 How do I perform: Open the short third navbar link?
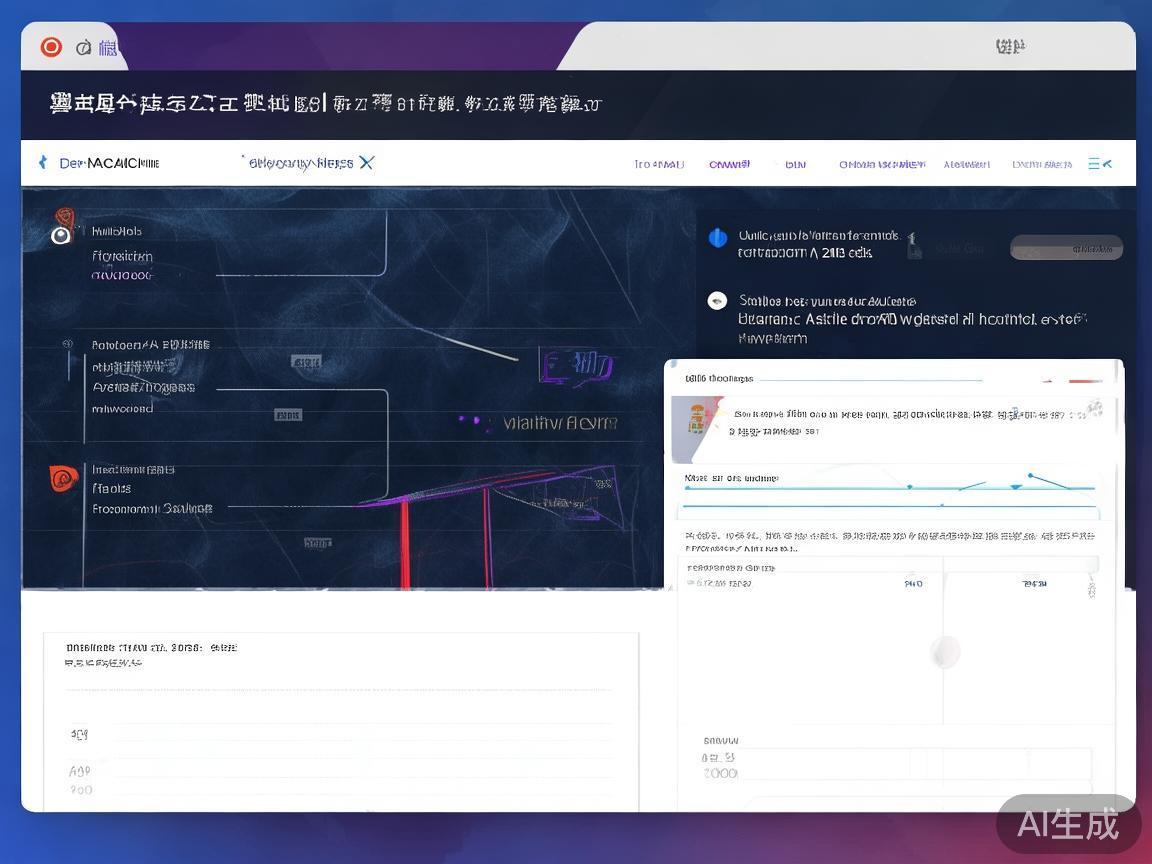pos(795,164)
